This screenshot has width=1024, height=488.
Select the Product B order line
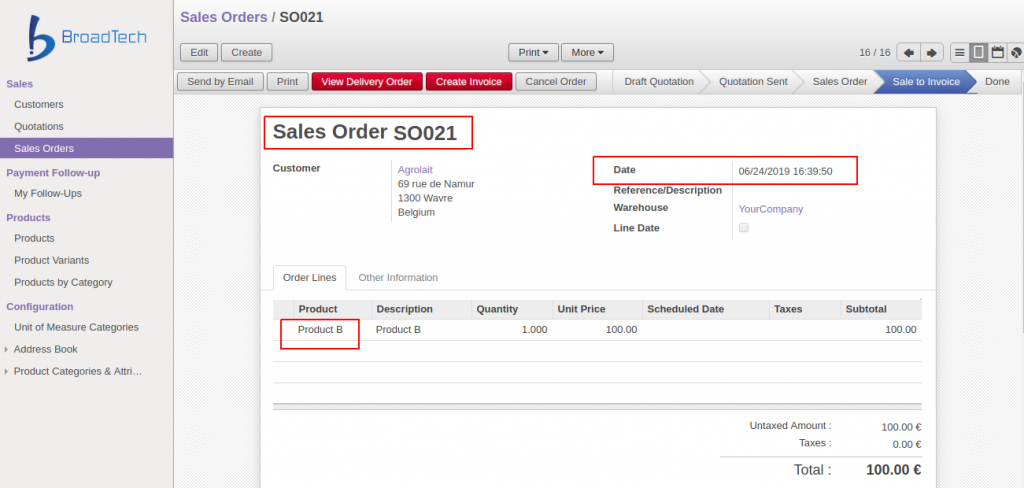pyautogui.click(x=320, y=329)
